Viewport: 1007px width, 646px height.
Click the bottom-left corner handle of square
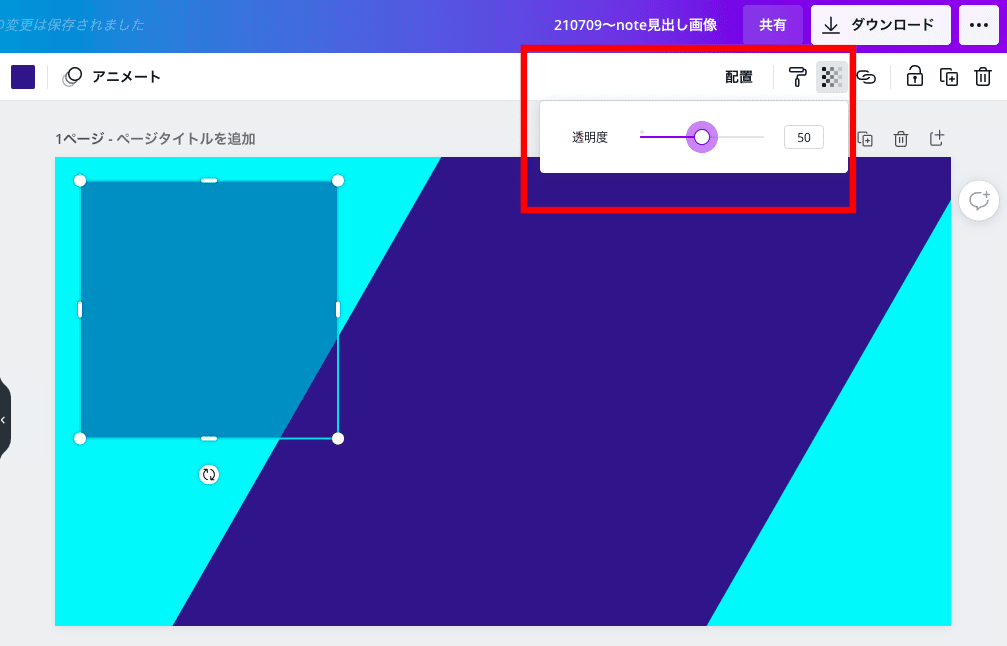[80, 439]
